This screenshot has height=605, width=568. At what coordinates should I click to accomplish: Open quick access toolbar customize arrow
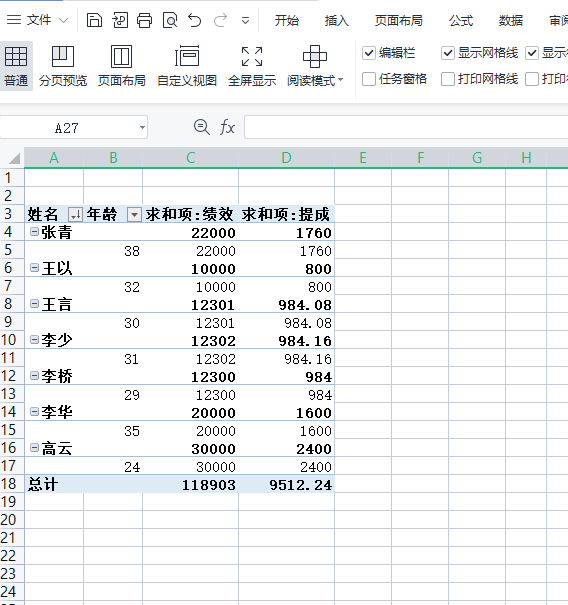click(245, 20)
